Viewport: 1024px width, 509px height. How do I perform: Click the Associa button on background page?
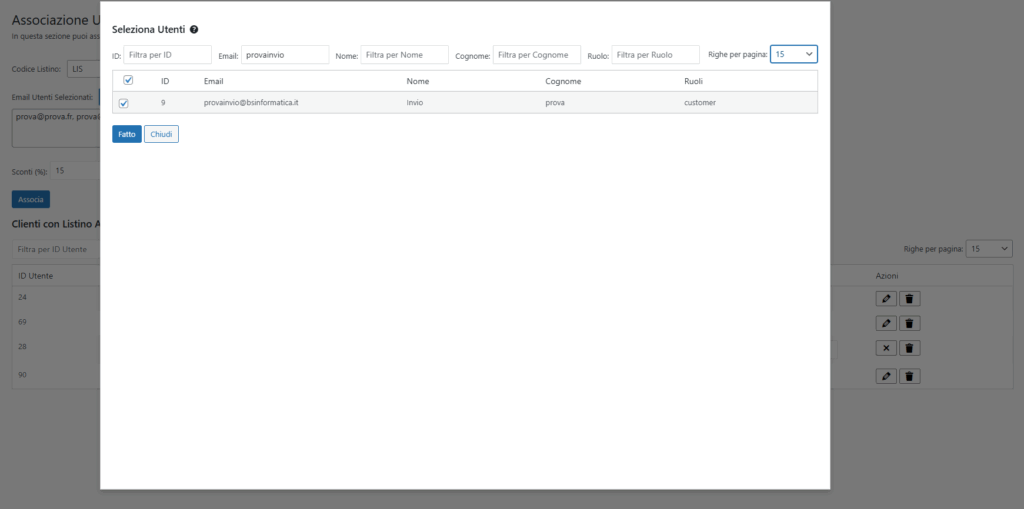(x=31, y=199)
